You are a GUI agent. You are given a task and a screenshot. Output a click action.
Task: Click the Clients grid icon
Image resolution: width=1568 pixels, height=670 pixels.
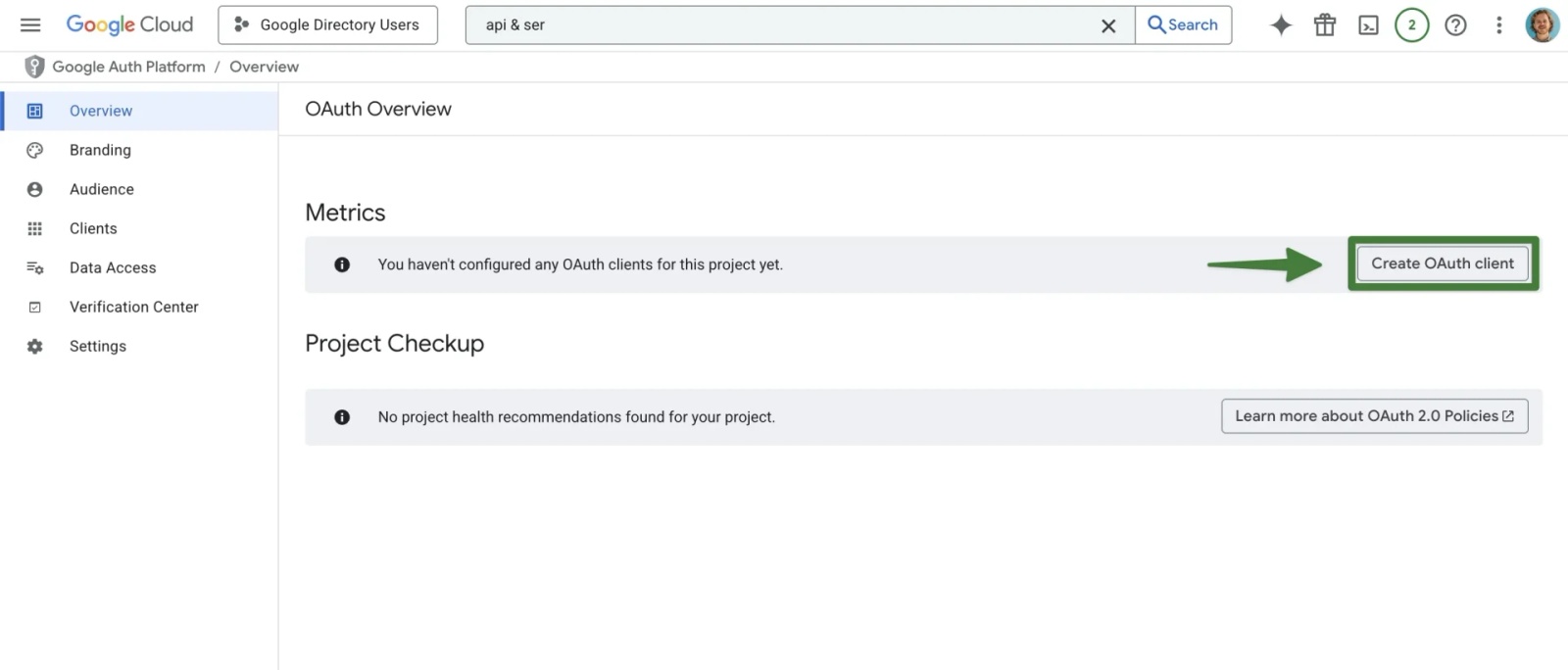coord(34,228)
